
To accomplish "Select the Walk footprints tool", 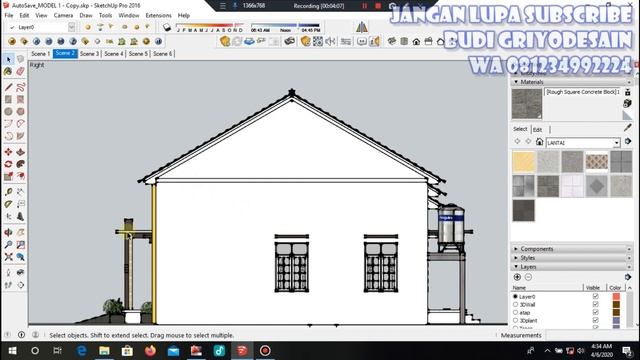I will pos(9,285).
